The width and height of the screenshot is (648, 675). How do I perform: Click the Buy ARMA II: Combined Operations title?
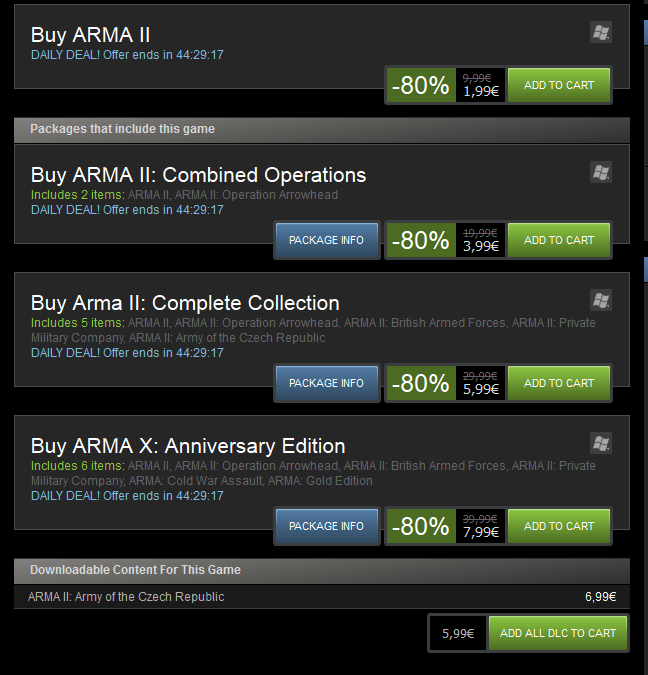click(198, 175)
